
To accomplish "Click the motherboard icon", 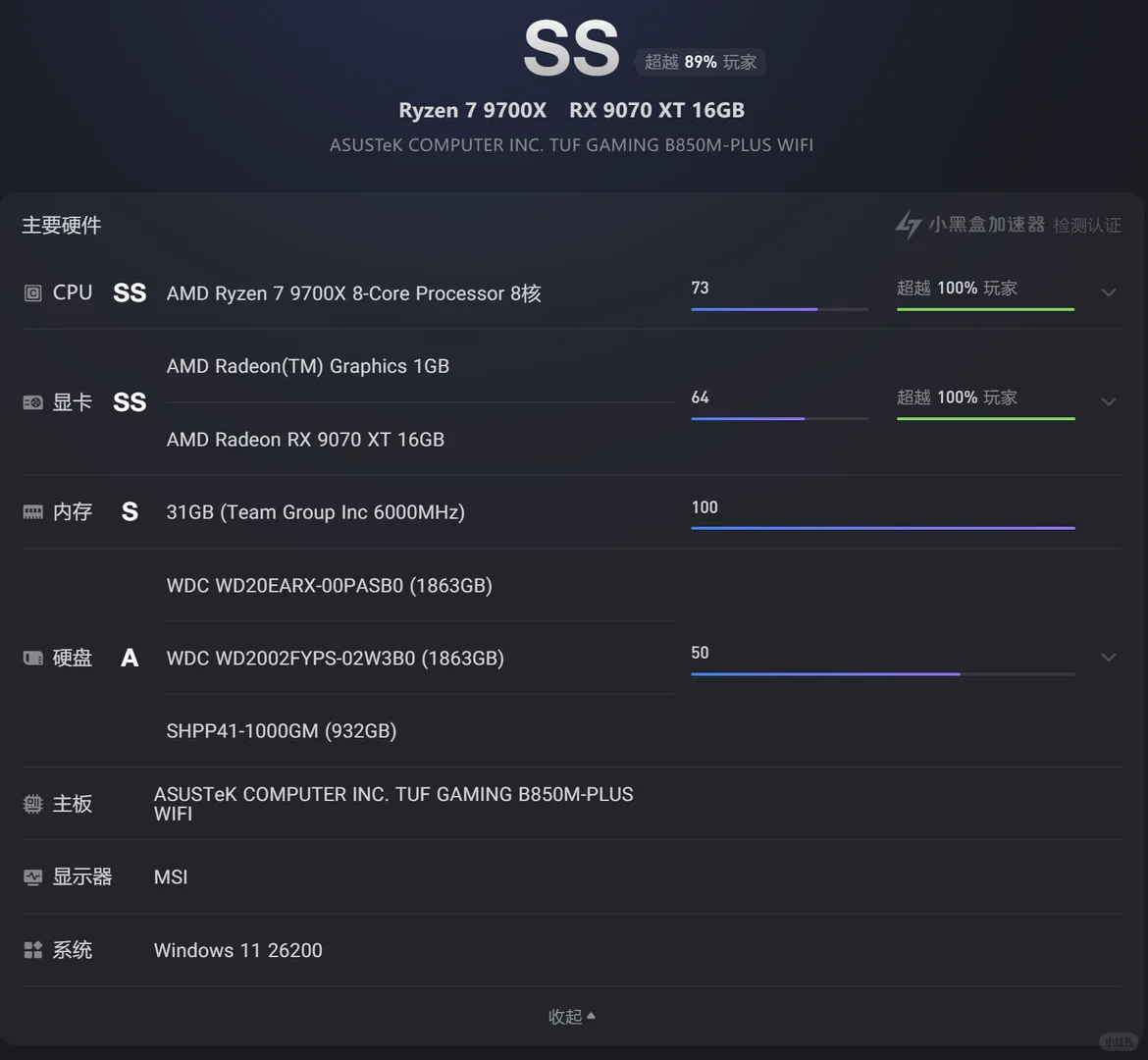I will [32, 805].
